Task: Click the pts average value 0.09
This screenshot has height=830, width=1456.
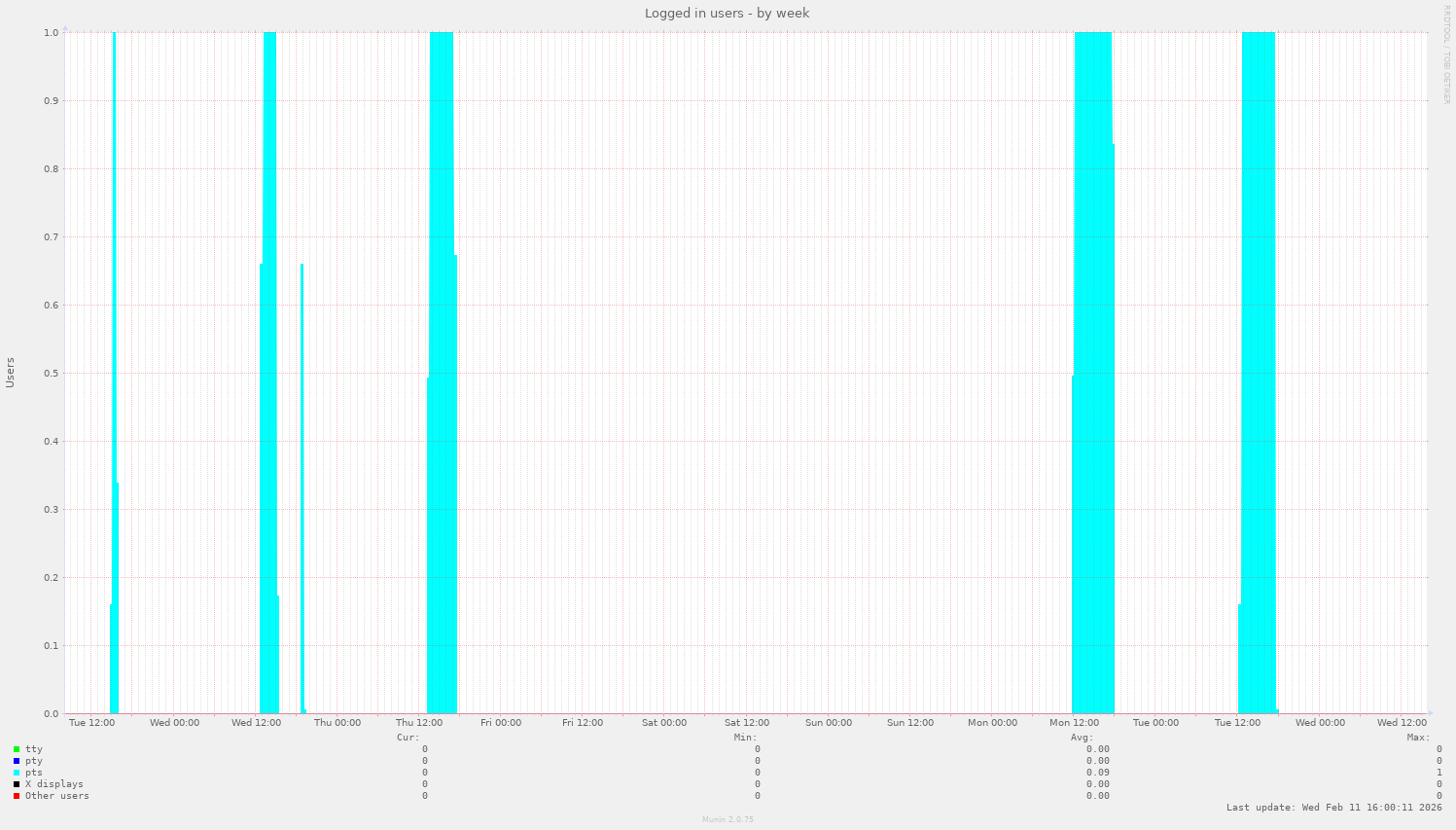Action: [1098, 773]
